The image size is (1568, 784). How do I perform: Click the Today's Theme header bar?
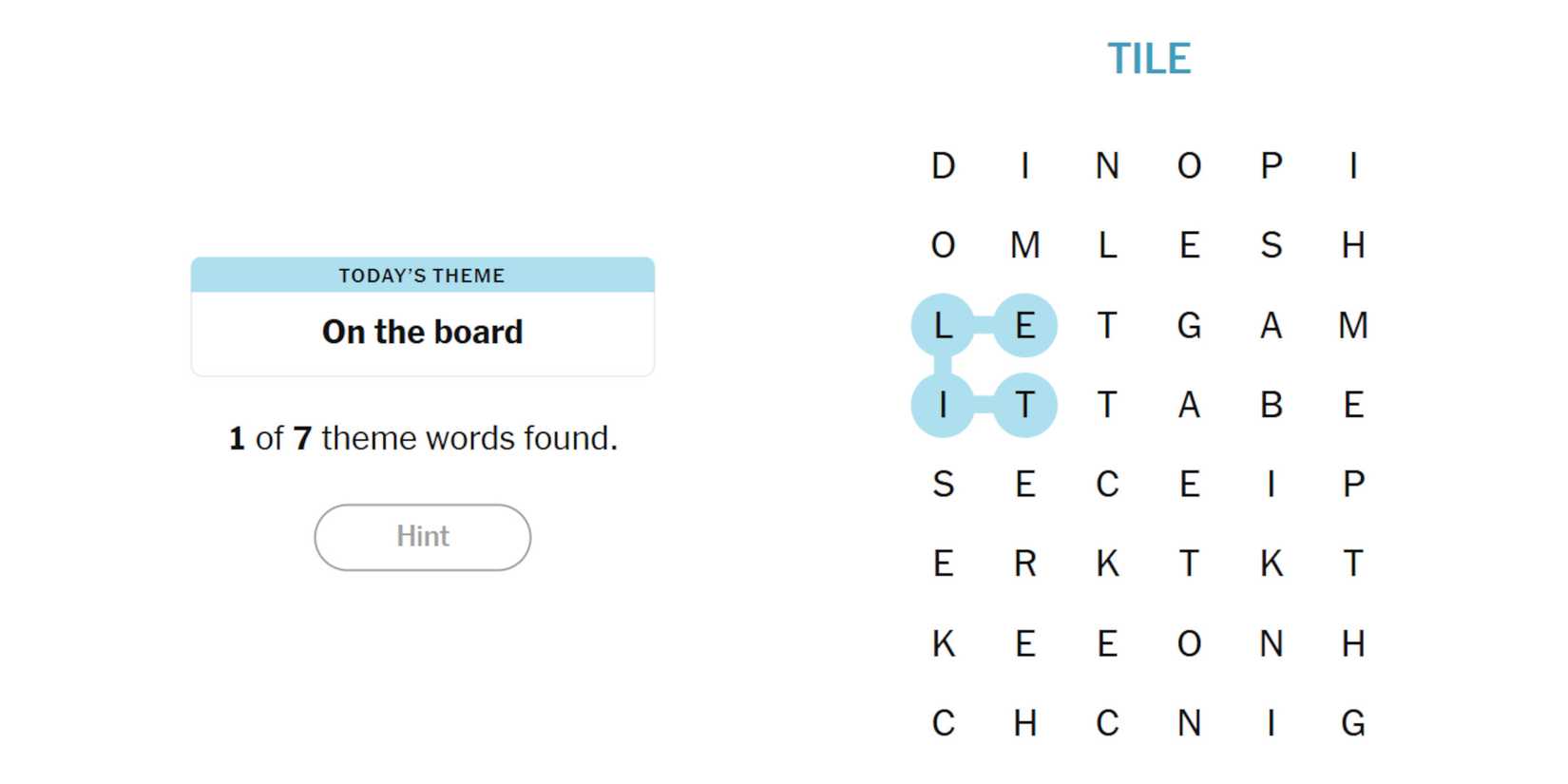(422, 276)
